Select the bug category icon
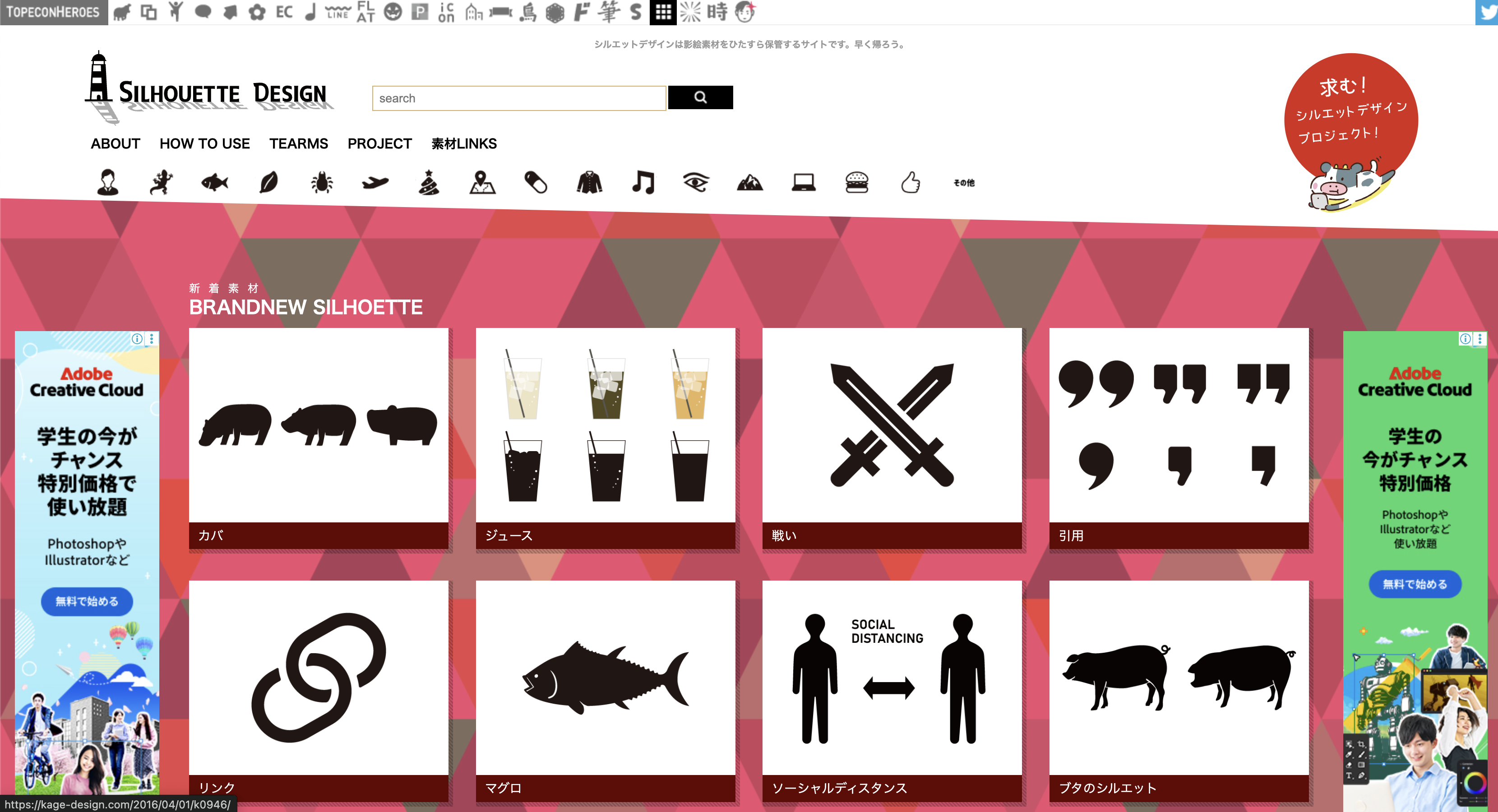The width and height of the screenshot is (1498, 812). [322, 183]
